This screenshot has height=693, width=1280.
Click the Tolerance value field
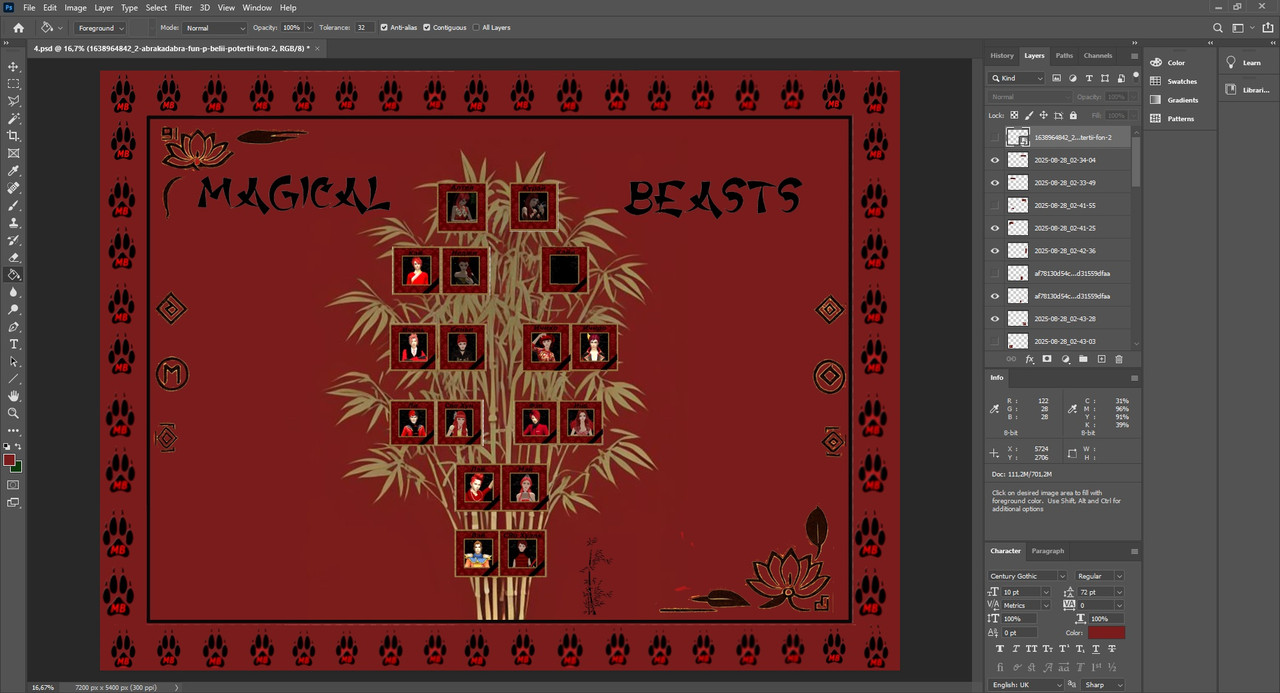click(363, 28)
